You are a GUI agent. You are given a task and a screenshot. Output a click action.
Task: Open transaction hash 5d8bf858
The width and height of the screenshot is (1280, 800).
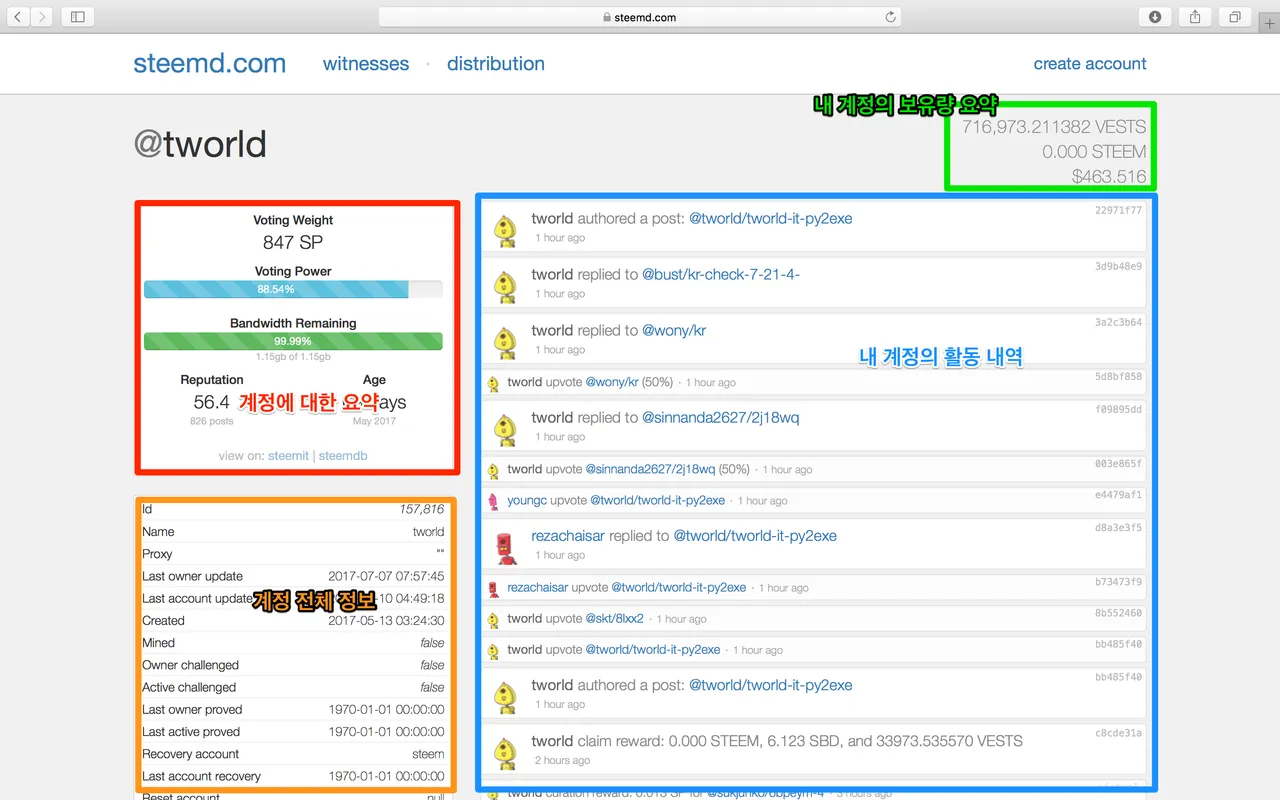pyautogui.click(x=1118, y=377)
